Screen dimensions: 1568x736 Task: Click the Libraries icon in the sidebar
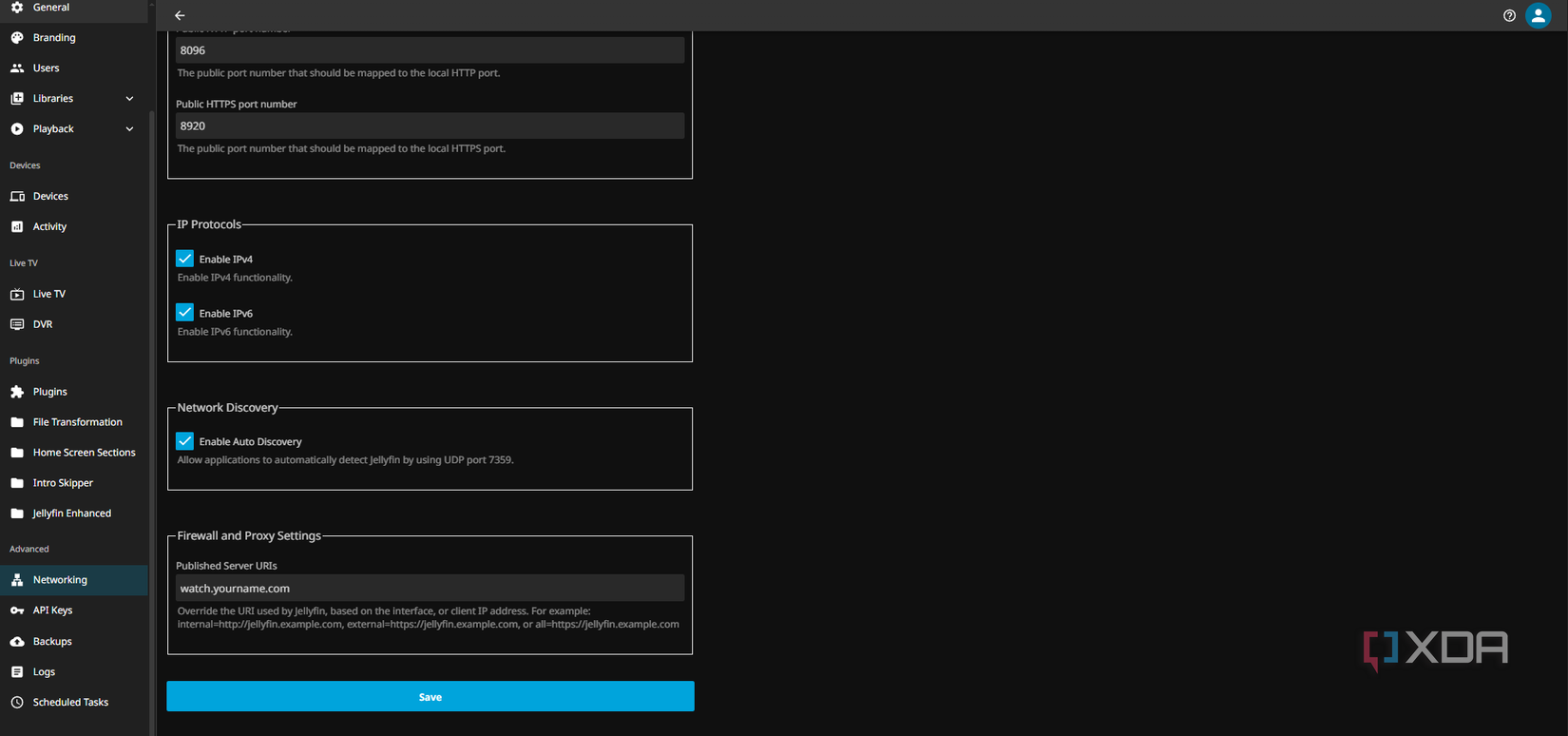17,98
